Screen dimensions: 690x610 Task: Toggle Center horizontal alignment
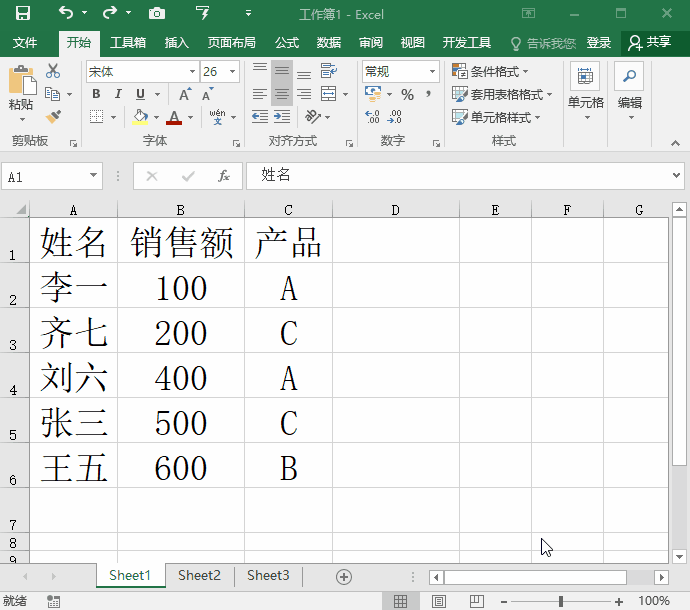tap(282, 94)
